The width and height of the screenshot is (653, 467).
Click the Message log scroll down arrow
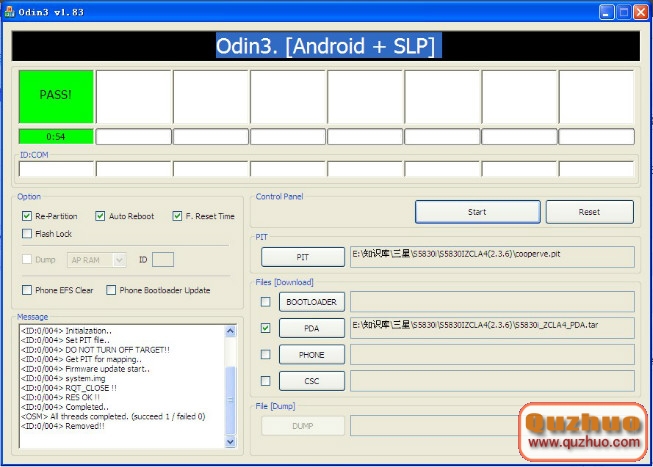coord(230,442)
